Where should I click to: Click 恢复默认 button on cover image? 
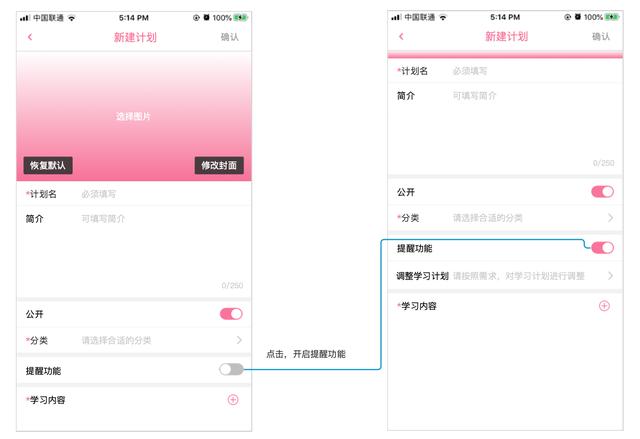point(48,165)
